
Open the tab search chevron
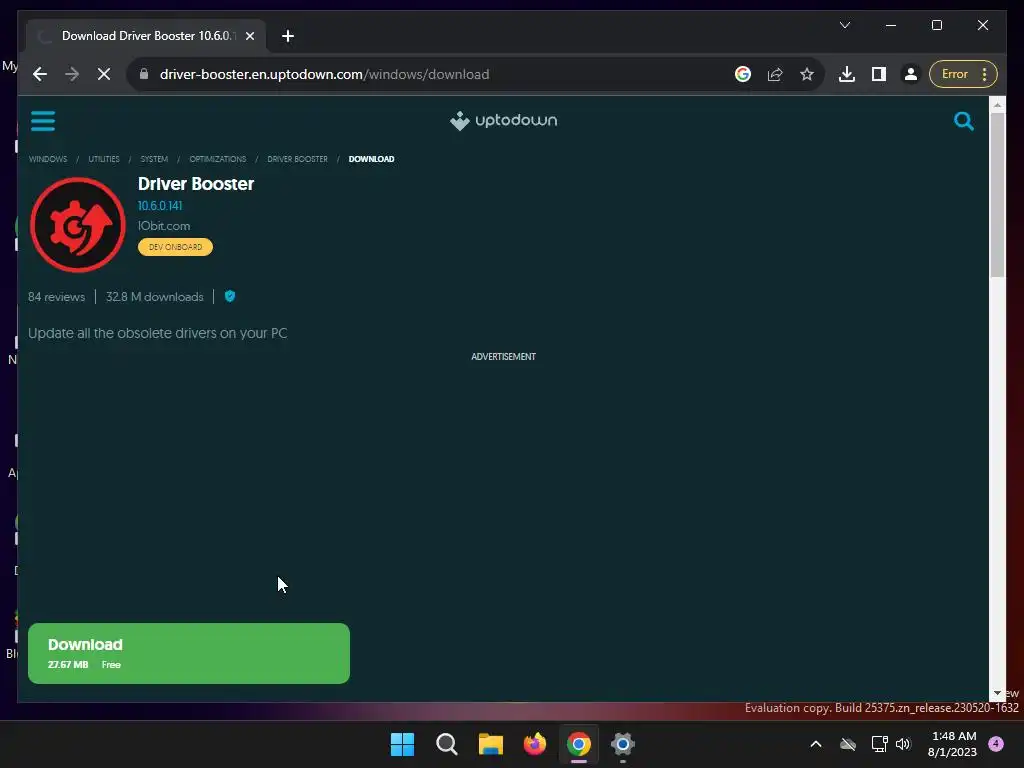click(844, 25)
